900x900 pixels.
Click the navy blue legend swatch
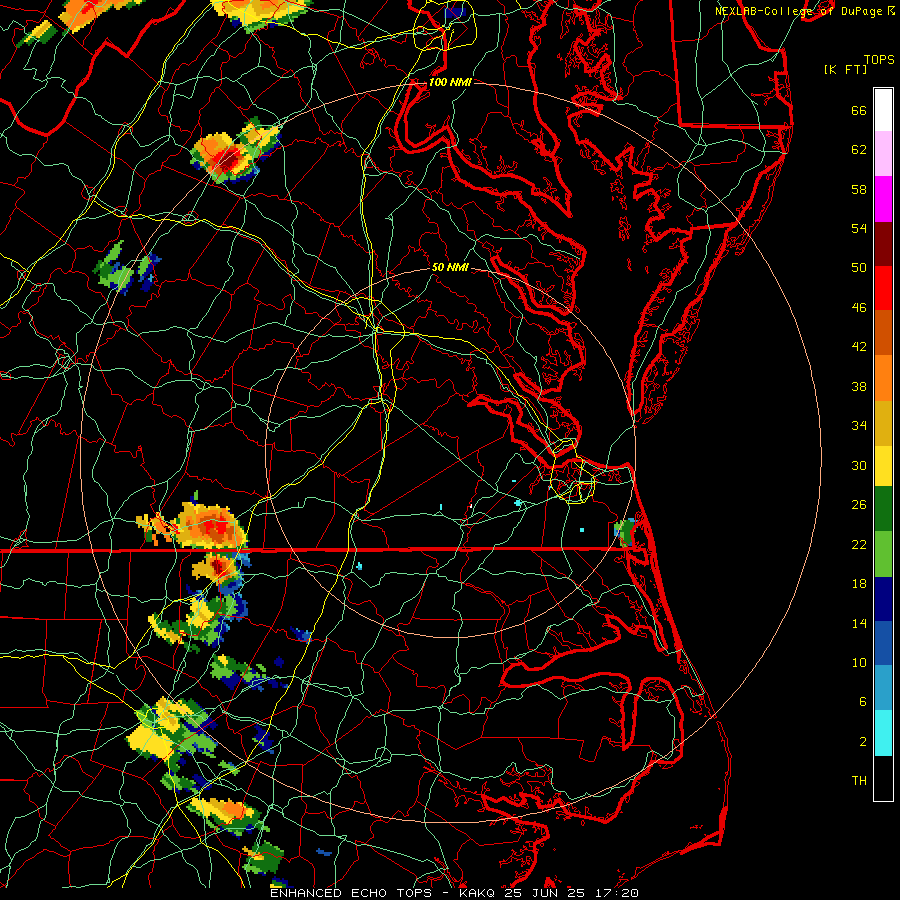[883, 599]
